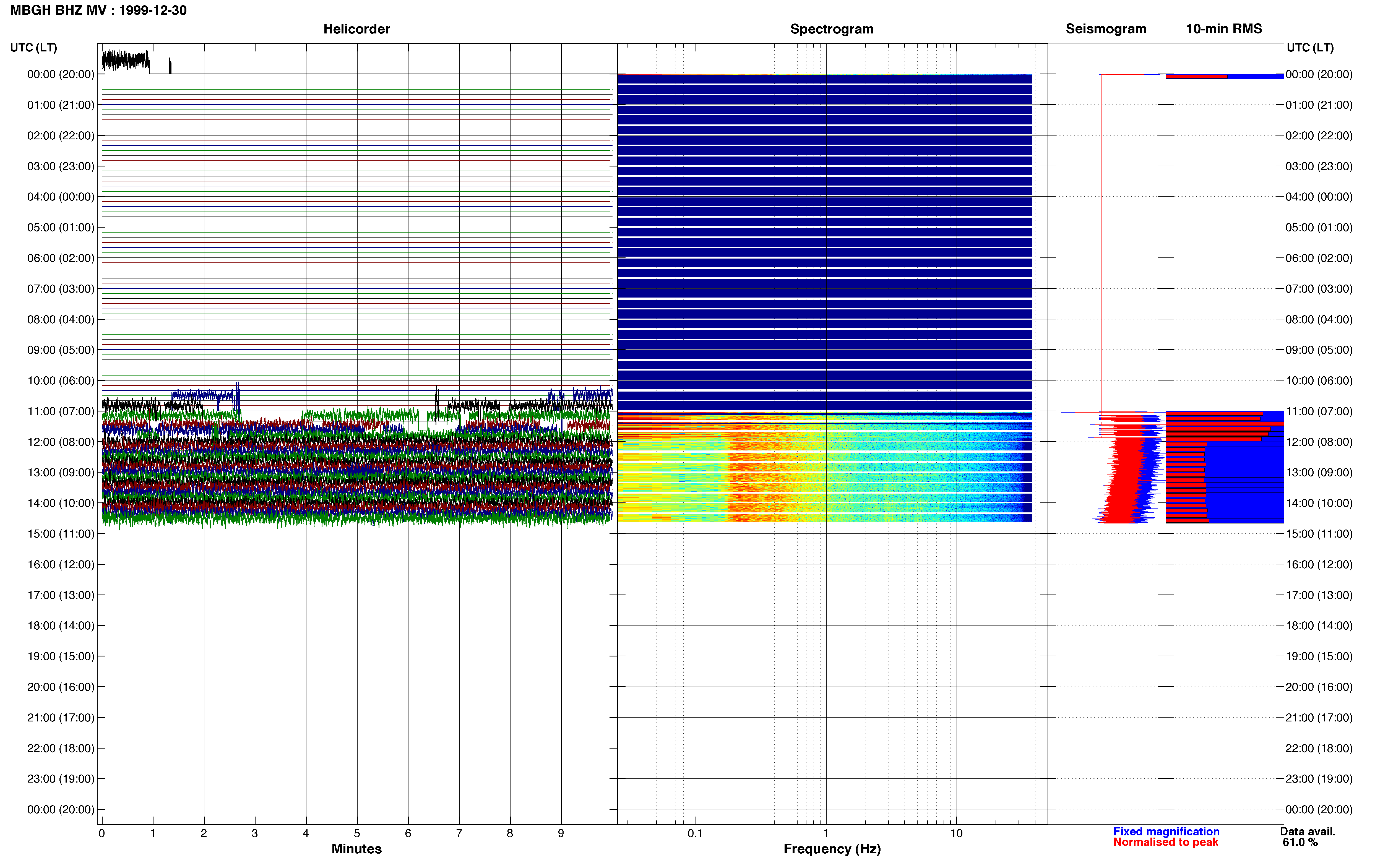
Task: Click the black trace burst above the 00:00 helicorder line
Action: click(x=126, y=60)
